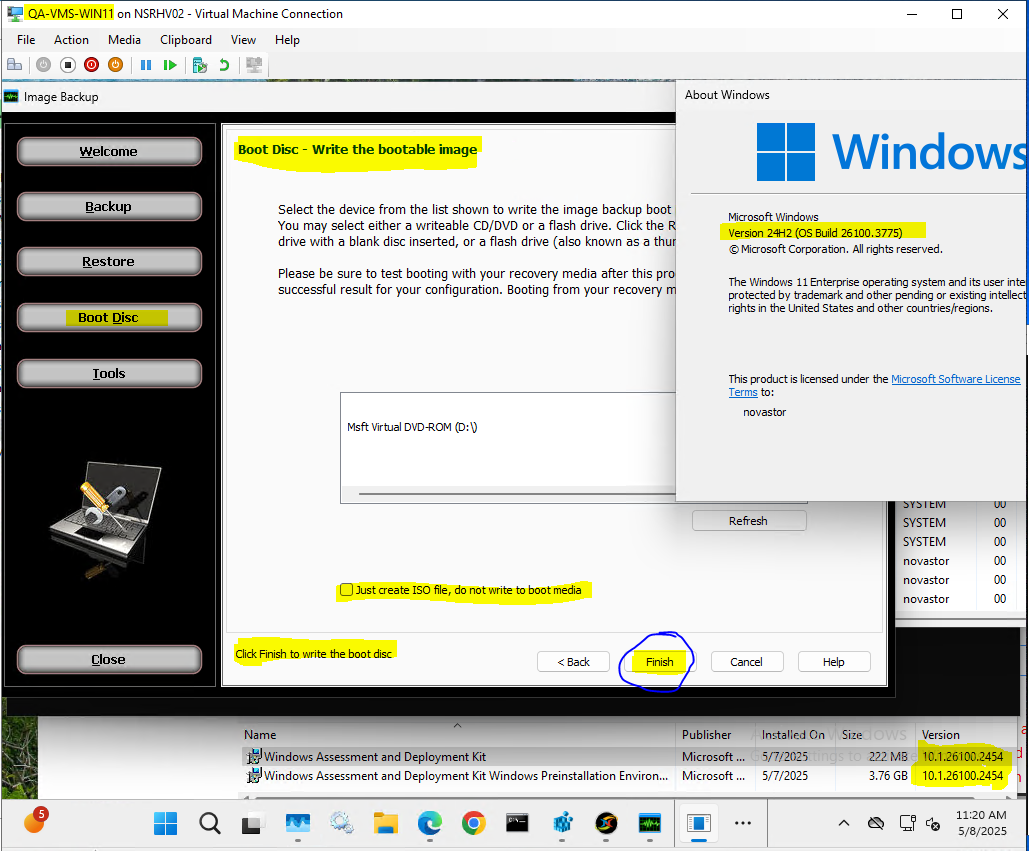The image size is (1029, 851).
Task: Revert the VM with the green undo arrow
Action: point(224,65)
